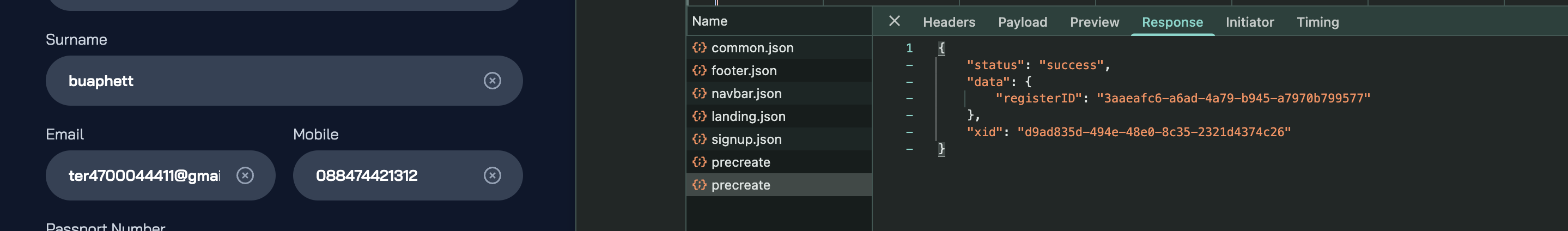Open the Preview tab

click(x=1094, y=22)
